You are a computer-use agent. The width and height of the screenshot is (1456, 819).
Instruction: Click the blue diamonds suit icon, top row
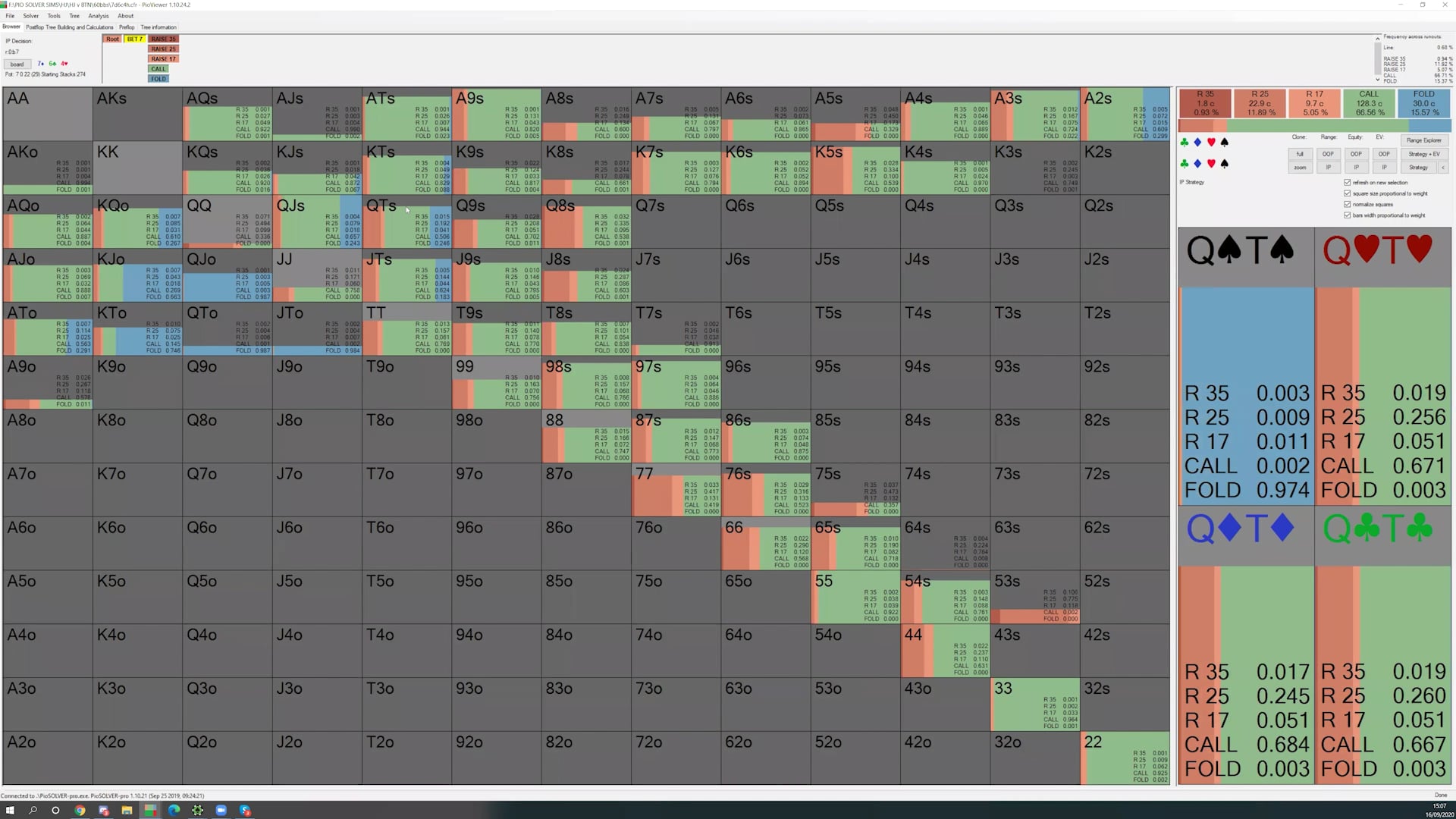(x=1197, y=143)
